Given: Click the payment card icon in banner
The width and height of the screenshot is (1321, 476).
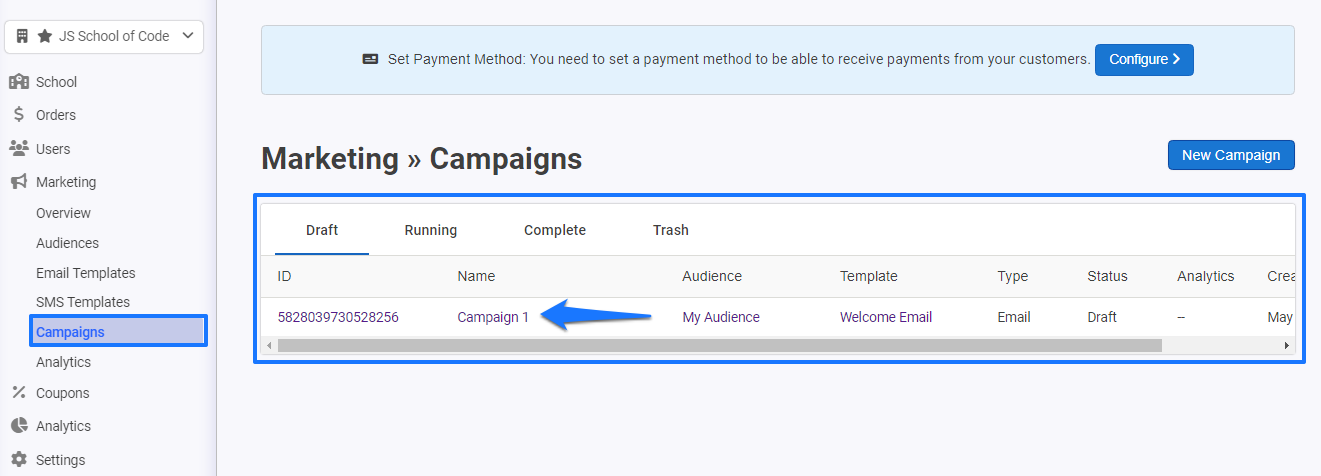Looking at the screenshot, I should click(371, 59).
